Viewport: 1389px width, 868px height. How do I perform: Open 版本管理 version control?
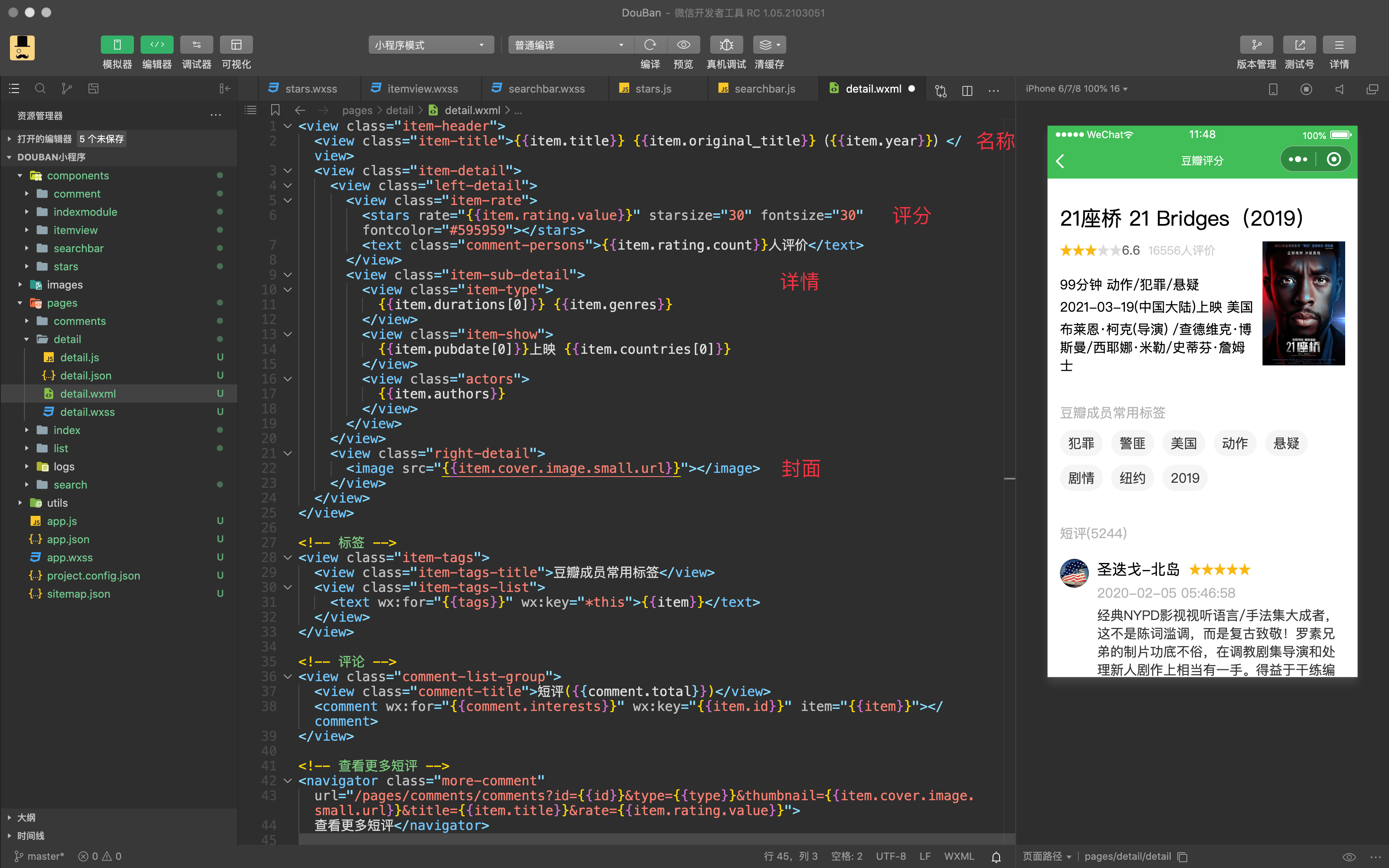1256,45
